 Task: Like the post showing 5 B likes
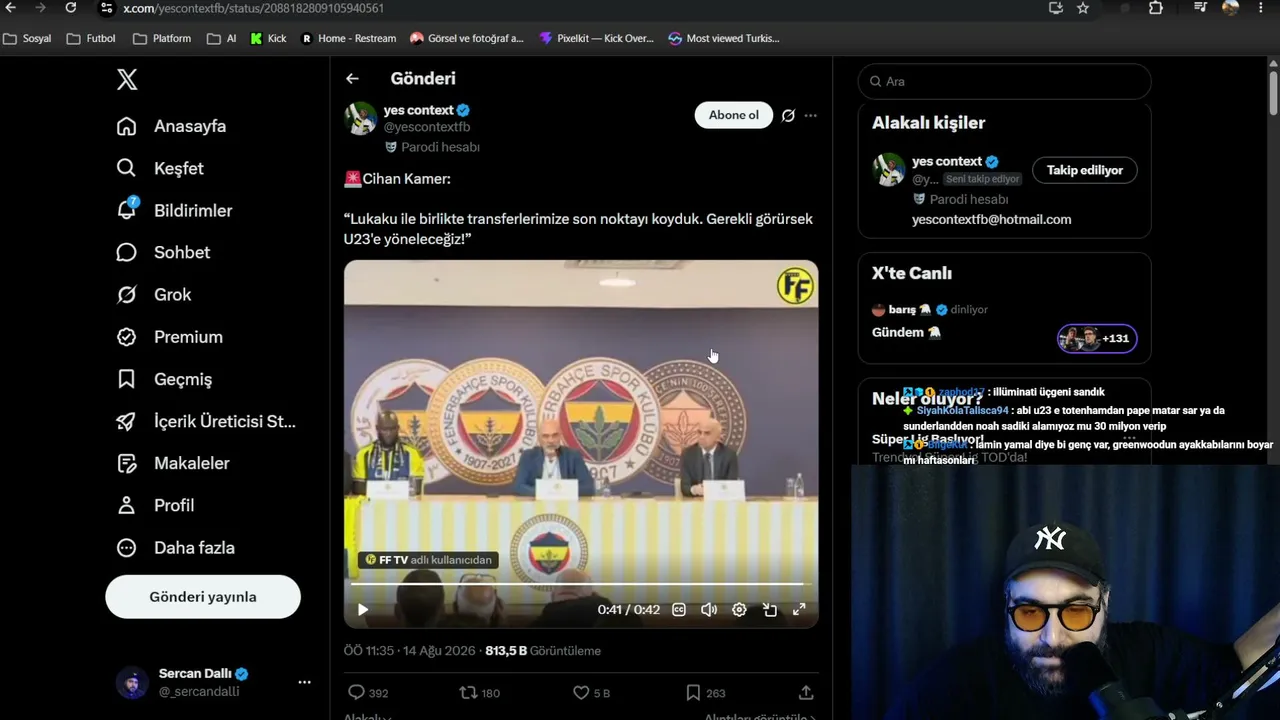[591, 692]
